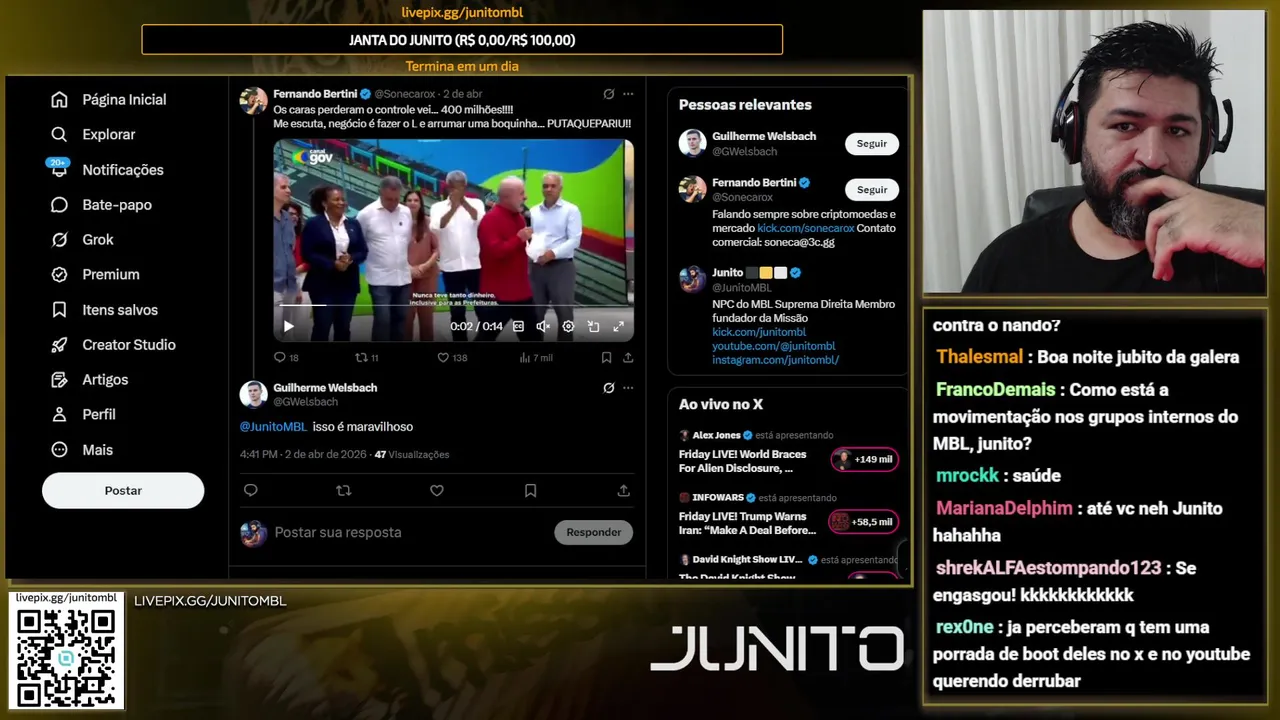Open kick.com/junitombl link

point(759,332)
